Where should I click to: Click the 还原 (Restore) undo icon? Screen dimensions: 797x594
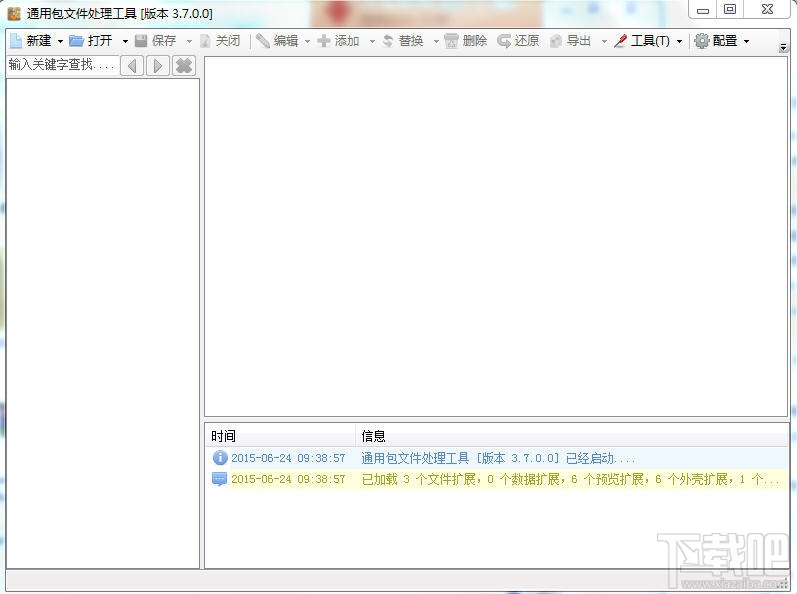tap(504, 41)
